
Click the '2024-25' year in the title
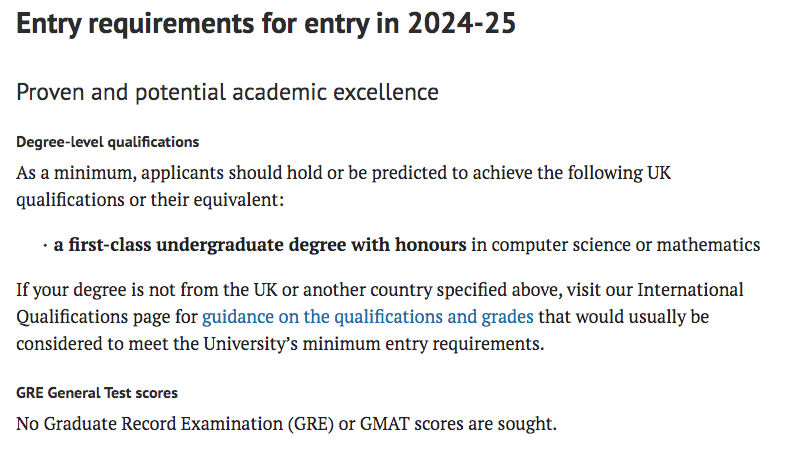pos(462,24)
